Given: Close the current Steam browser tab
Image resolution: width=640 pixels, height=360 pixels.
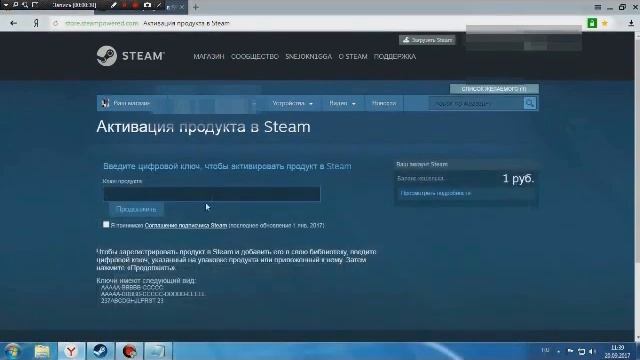Looking at the screenshot, I should tap(182, 7).
